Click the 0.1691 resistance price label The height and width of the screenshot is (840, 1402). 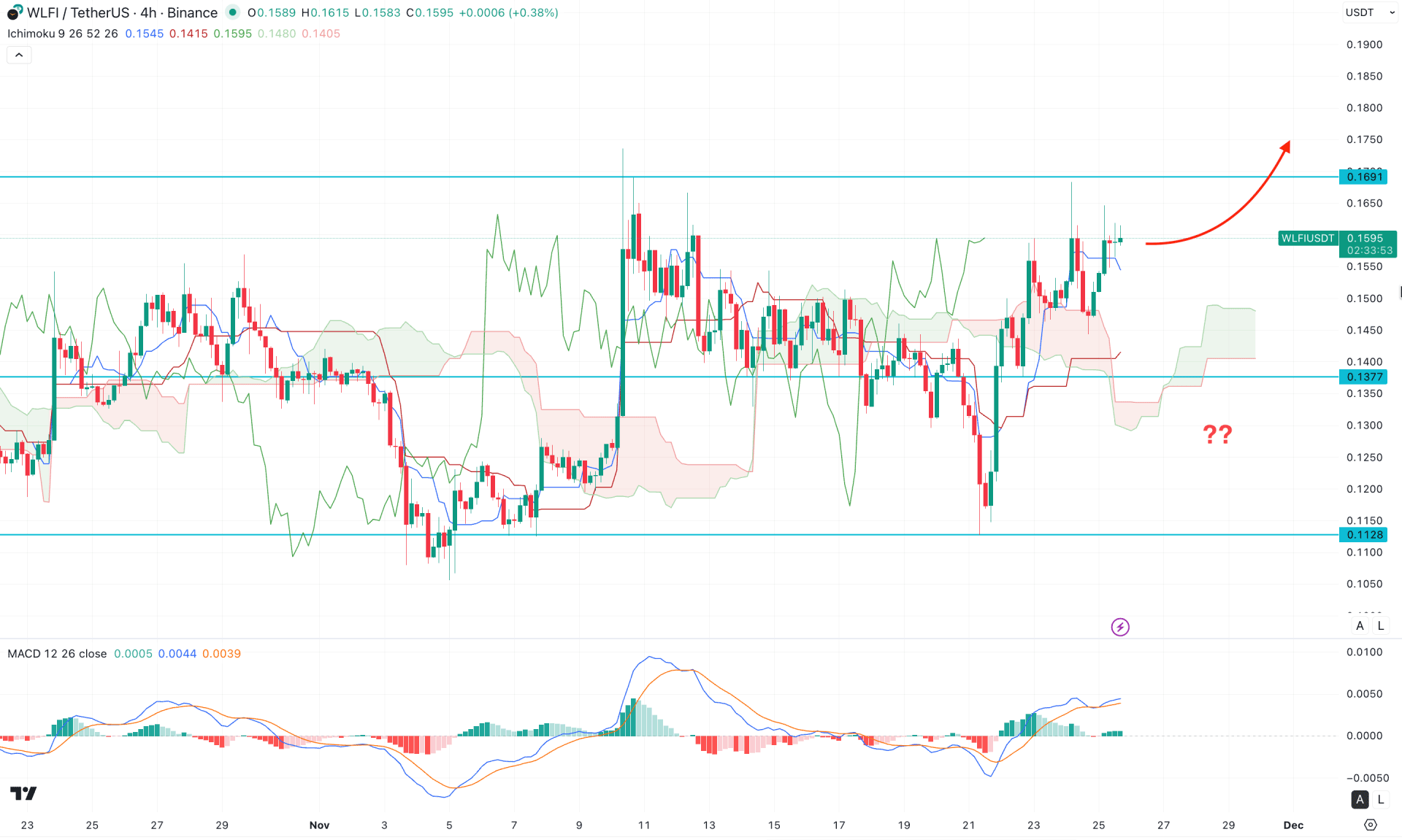tap(1363, 177)
